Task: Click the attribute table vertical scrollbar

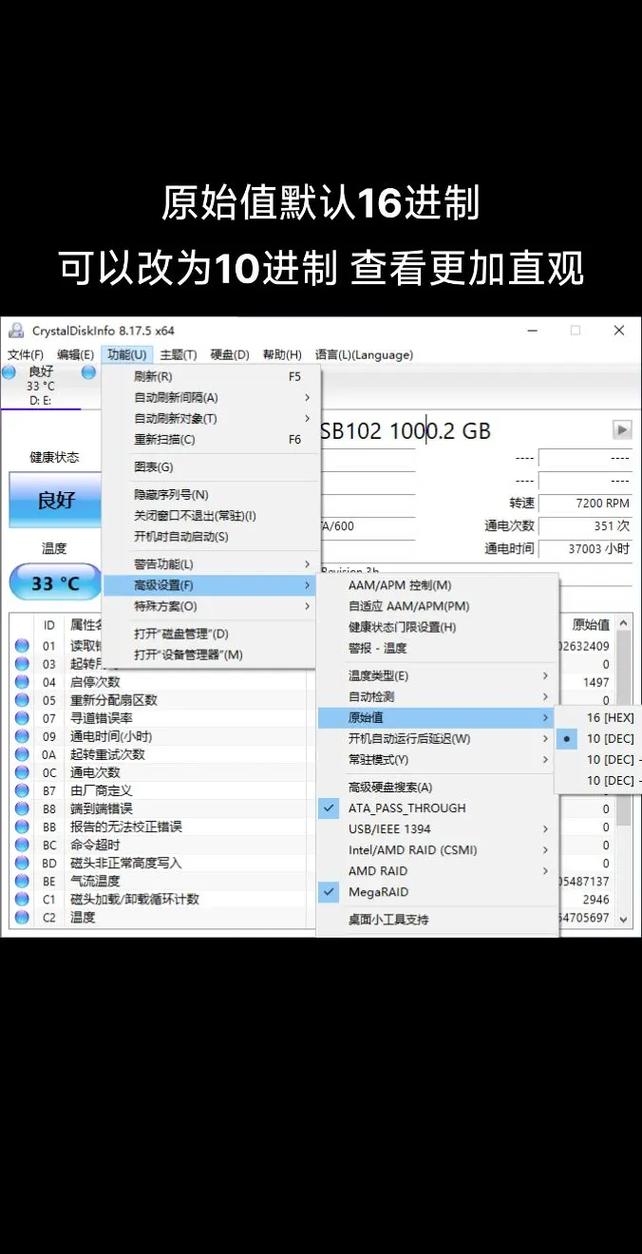Action: [624, 770]
